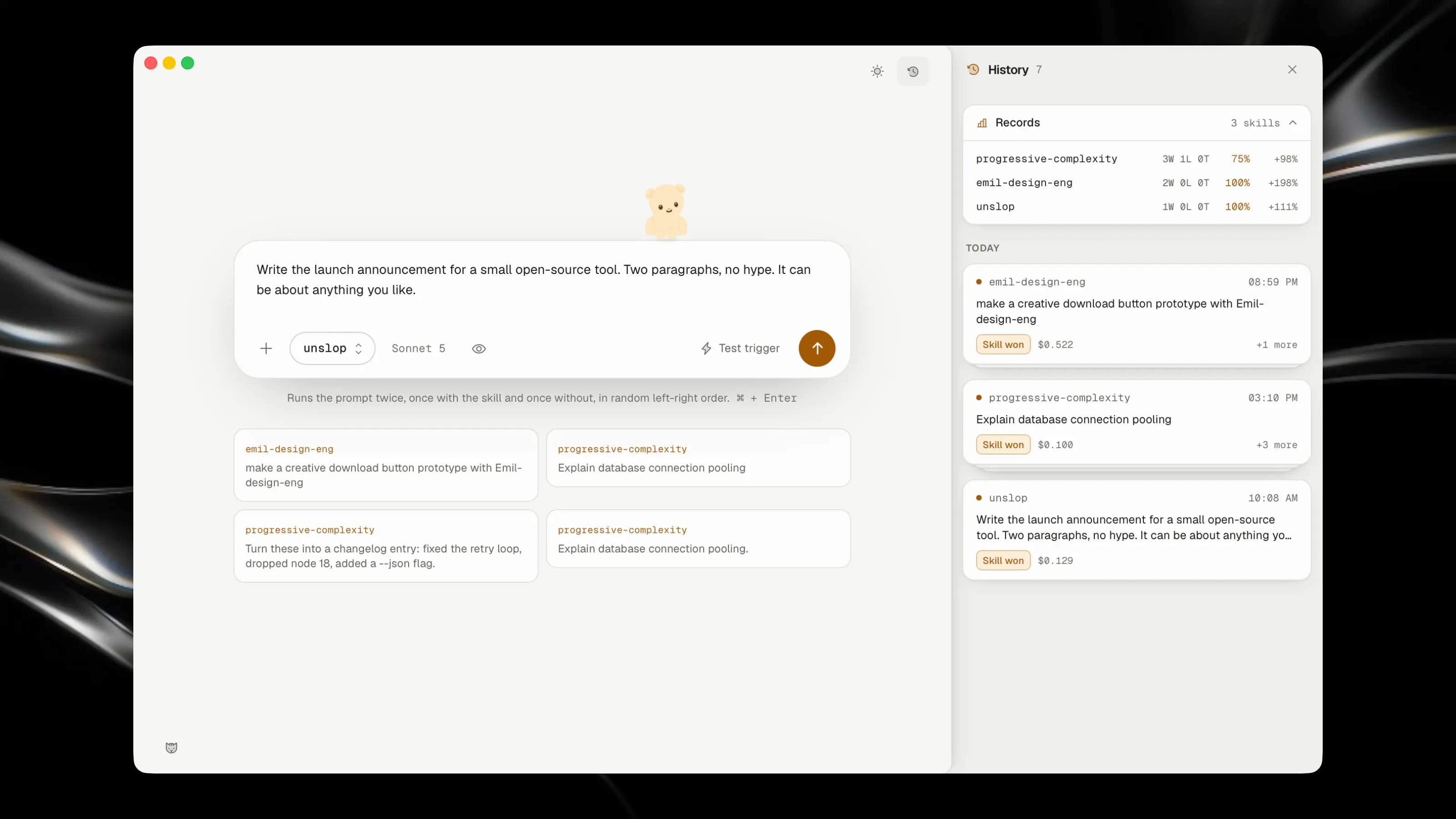
Task: Change the Sonnet 5 model selector
Action: (x=418, y=348)
